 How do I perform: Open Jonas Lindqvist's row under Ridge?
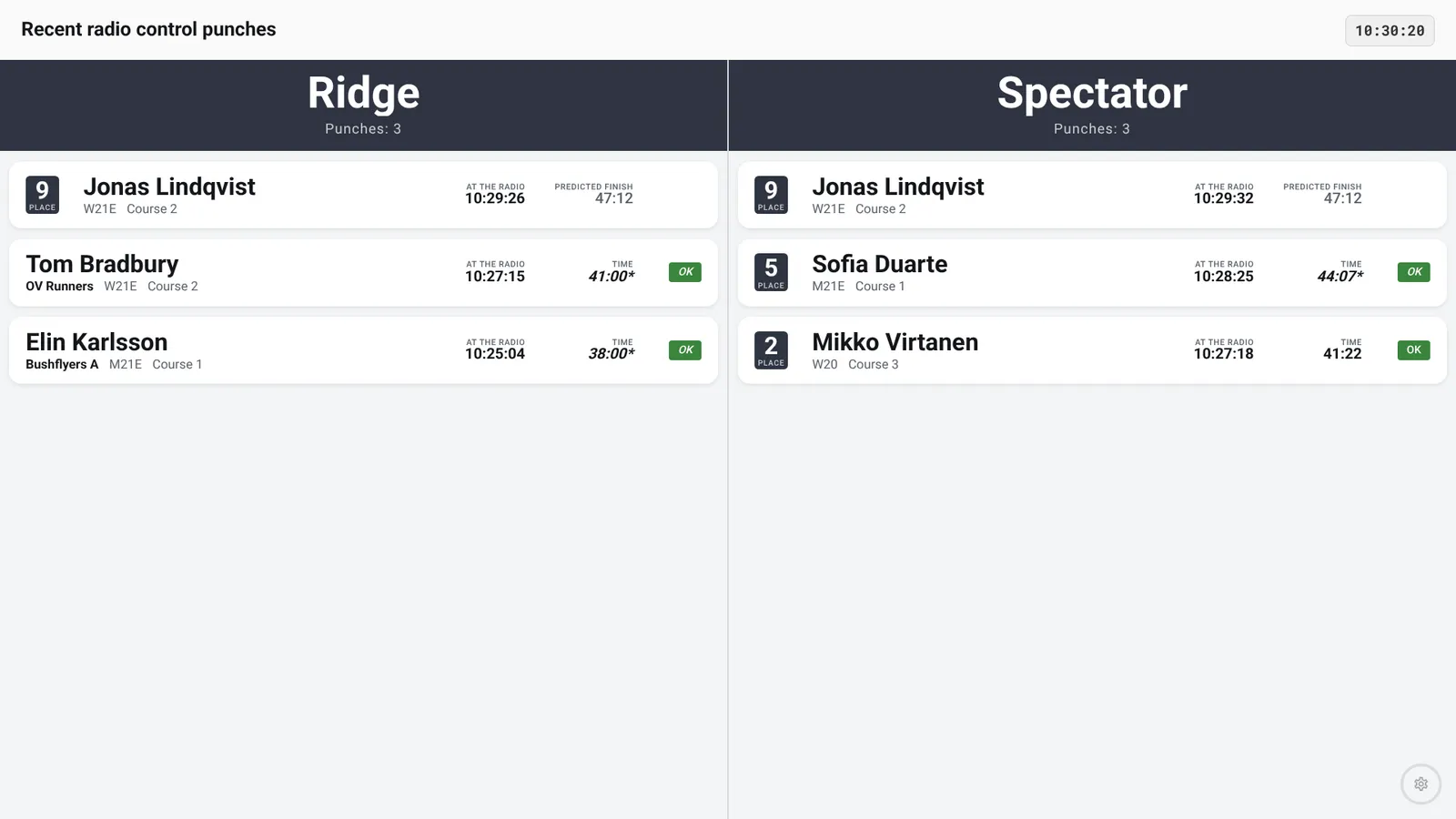(363, 195)
